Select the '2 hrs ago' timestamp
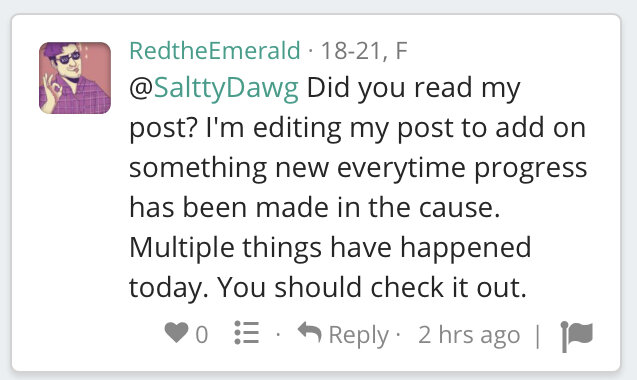 click(469, 335)
